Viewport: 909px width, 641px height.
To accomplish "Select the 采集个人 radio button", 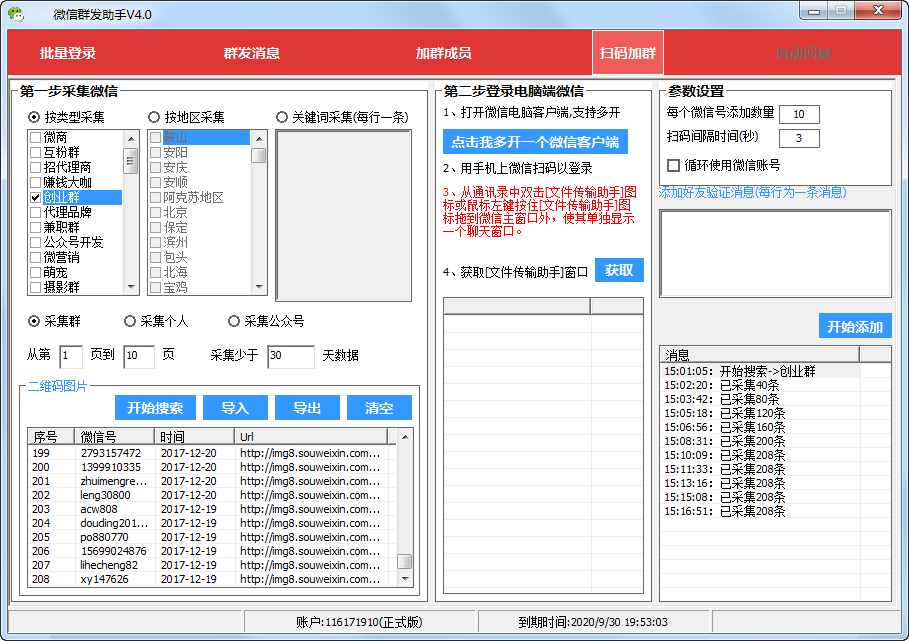I will tap(130, 321).
